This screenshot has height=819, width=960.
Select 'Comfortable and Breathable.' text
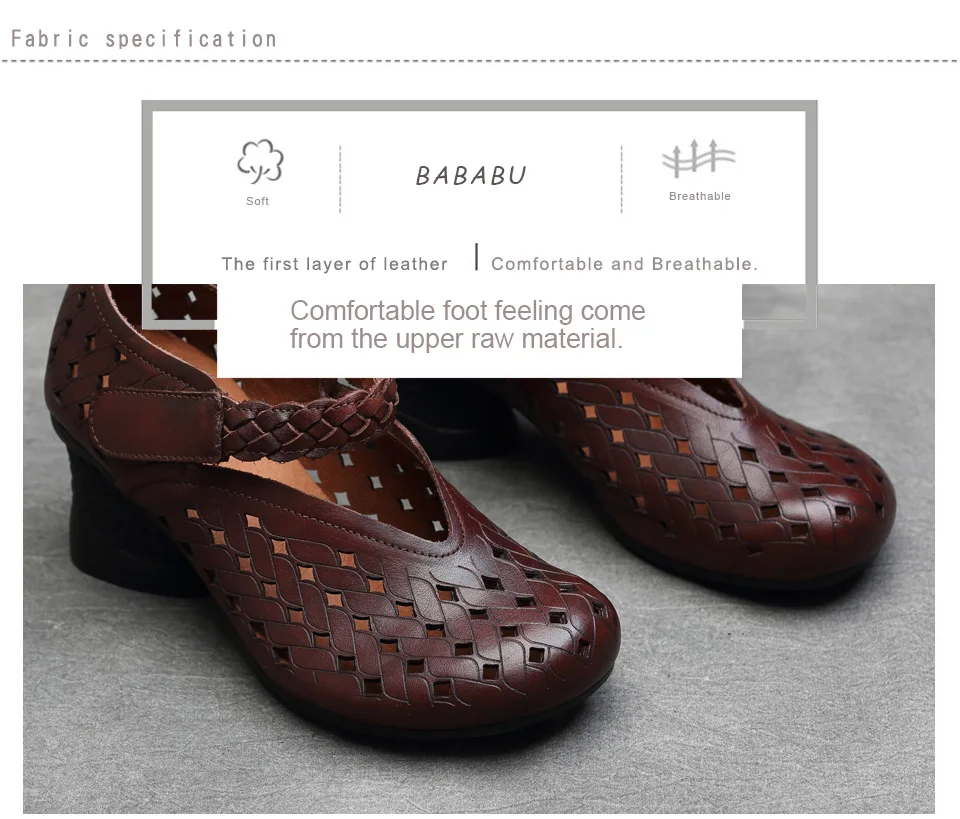[x=624, y=264]
